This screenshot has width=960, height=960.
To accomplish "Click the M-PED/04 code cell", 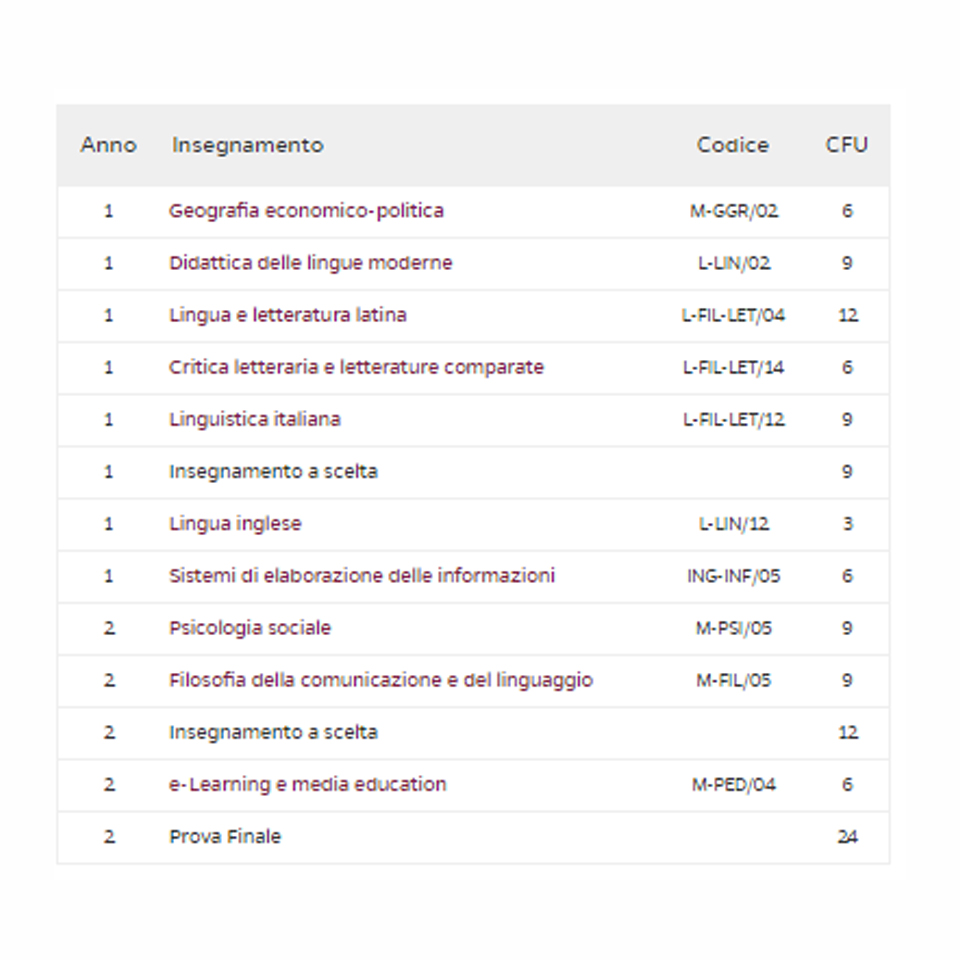I will [x=733, y=785].
